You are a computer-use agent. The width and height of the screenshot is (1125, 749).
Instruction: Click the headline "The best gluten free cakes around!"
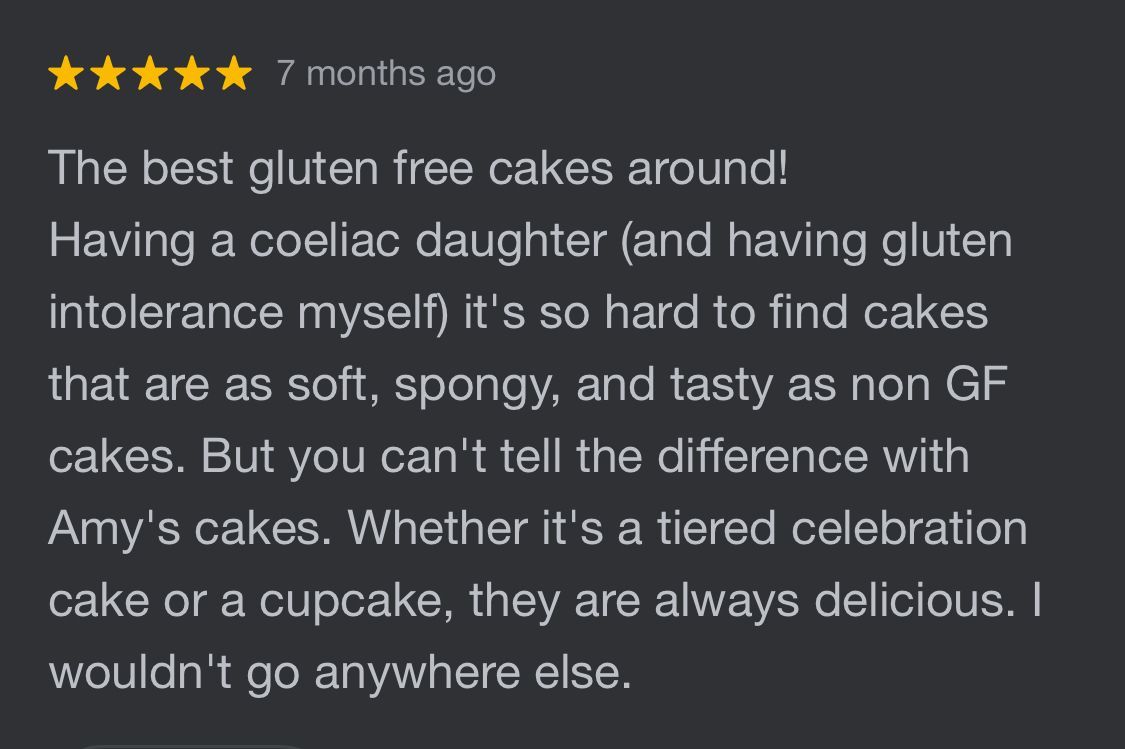click(418, 168)
